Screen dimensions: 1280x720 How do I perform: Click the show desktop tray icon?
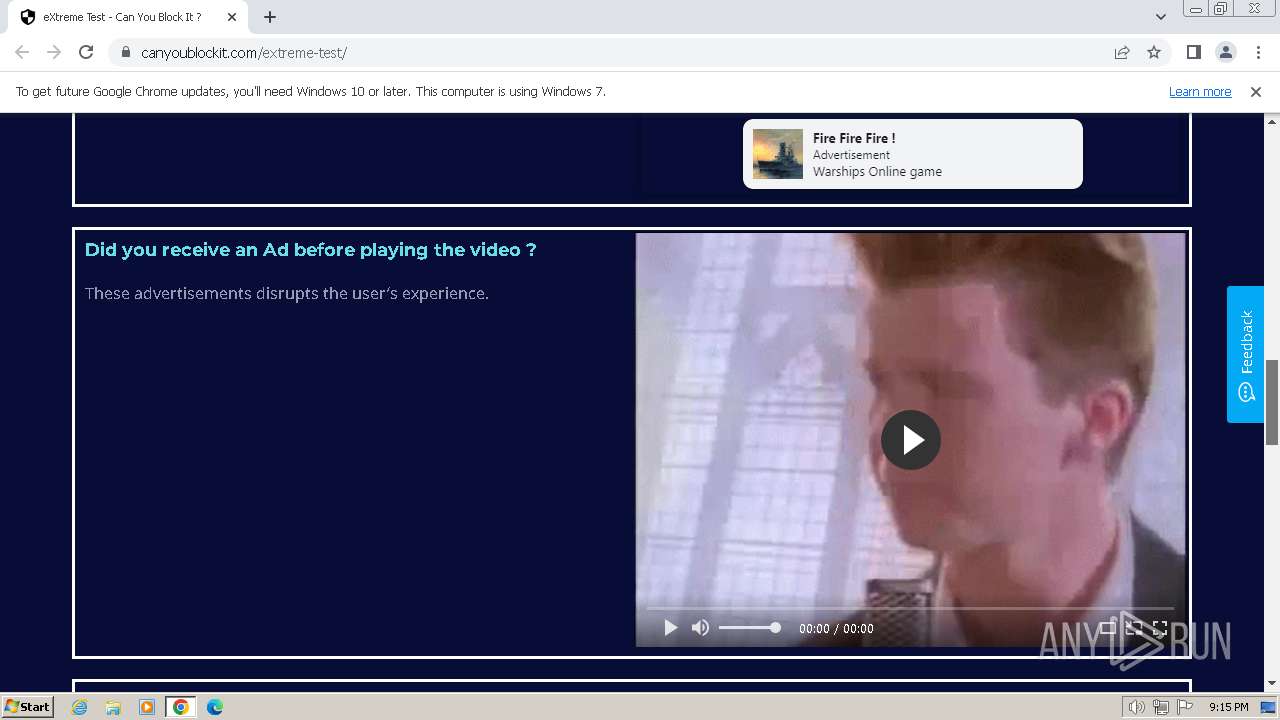pos(1269,707)
